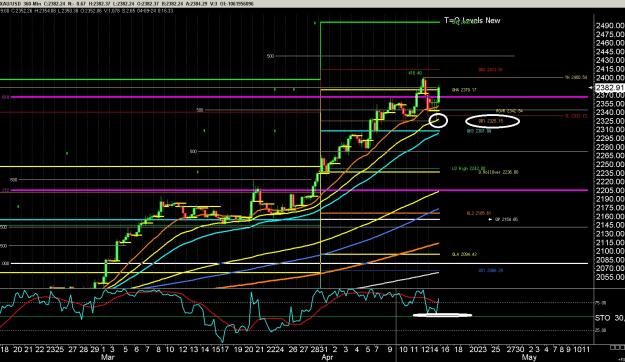Viewport: 625px width, 362px height.
Task: Click the cyan level label below 2325
Action: click(479, 131)
